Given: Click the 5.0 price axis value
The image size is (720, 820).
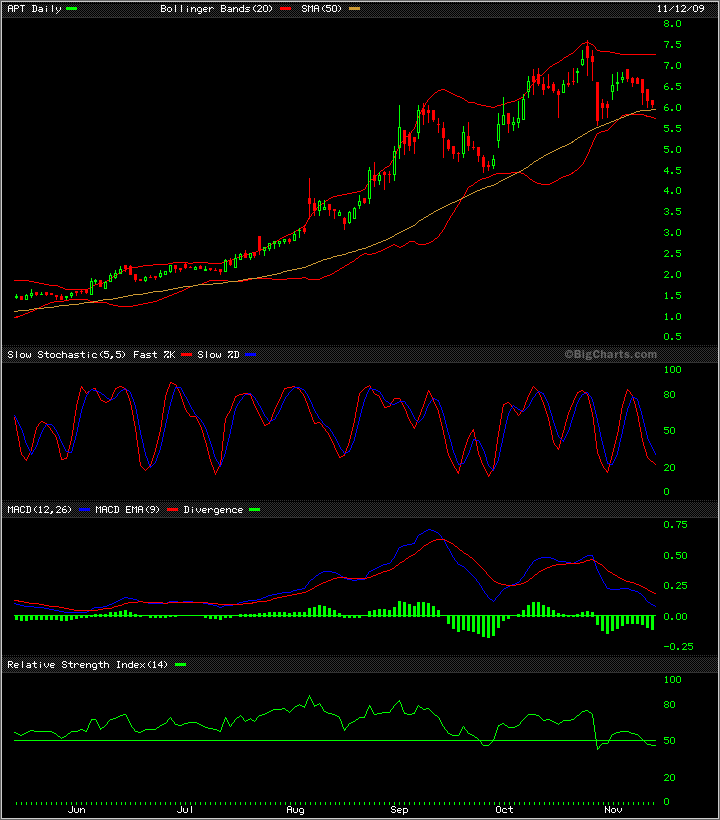Looking at the screenshot, I should [672, 150].
